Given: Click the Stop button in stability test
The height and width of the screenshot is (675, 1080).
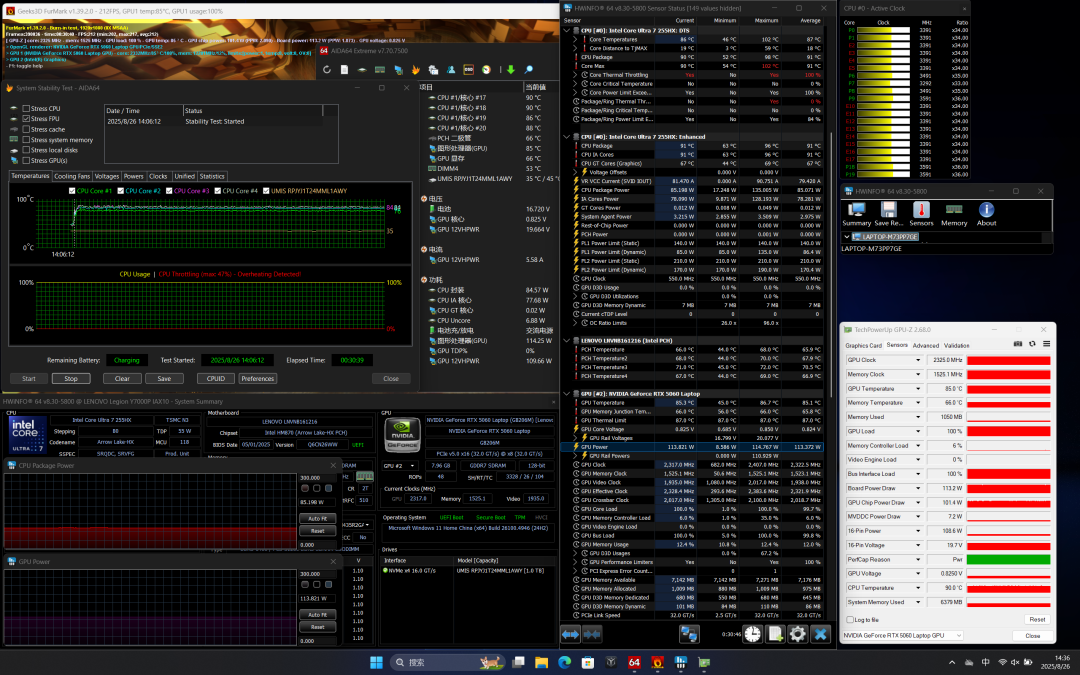Looking at the screenshot, I should (71, 378).
